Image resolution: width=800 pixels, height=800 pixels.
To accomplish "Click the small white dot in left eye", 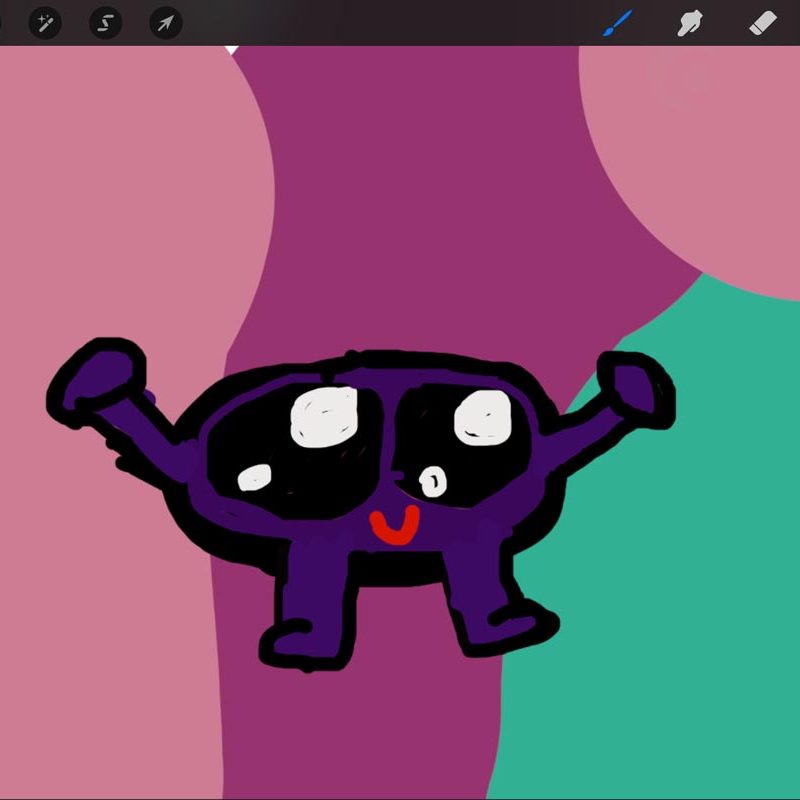I will [255, 479].
